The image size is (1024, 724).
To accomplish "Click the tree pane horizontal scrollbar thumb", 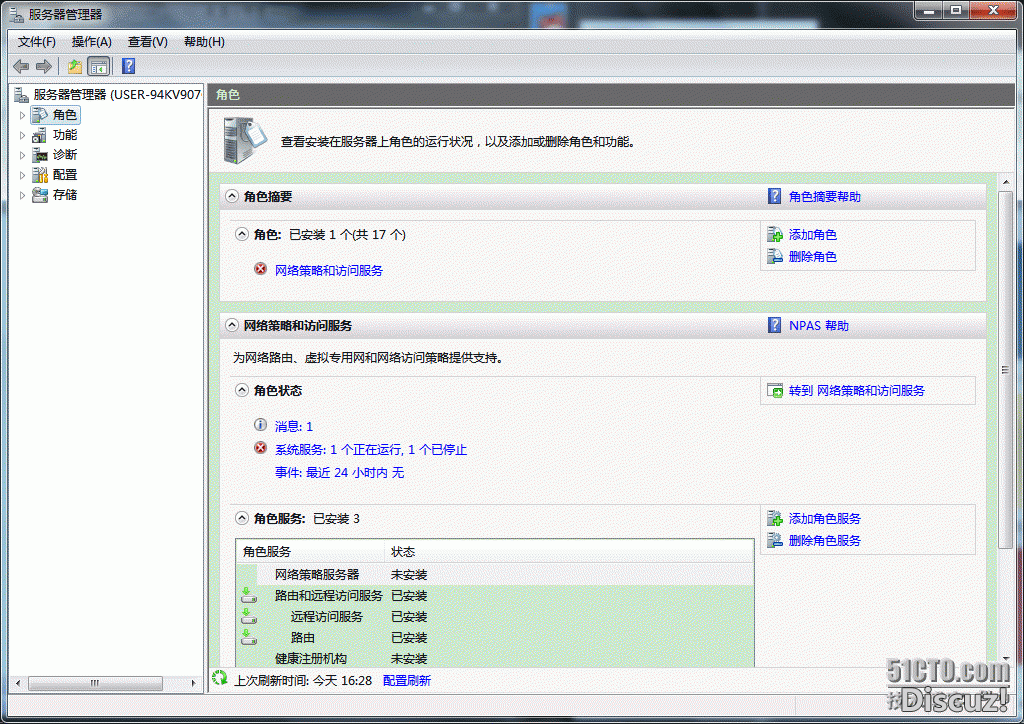I will (95, 683).
